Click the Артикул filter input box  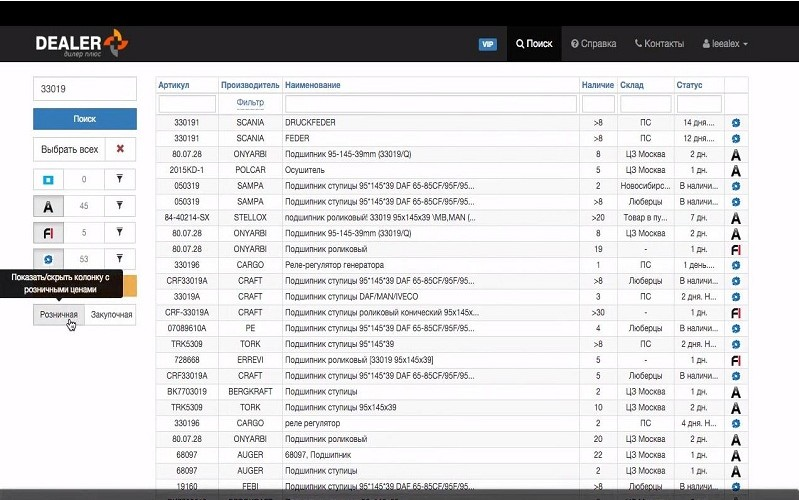click(x=187, y=104)
